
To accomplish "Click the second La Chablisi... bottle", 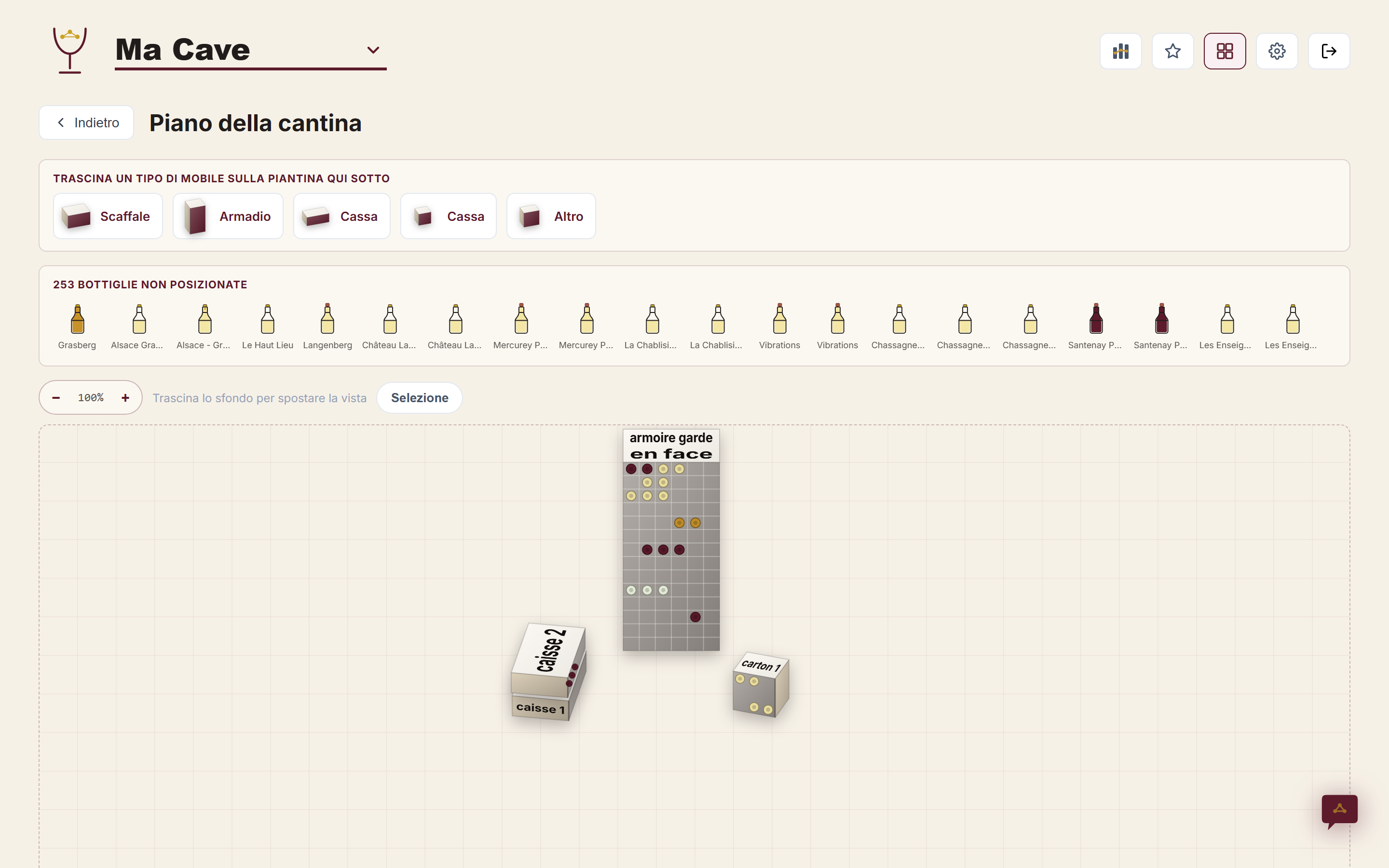I will coord(717,326).
